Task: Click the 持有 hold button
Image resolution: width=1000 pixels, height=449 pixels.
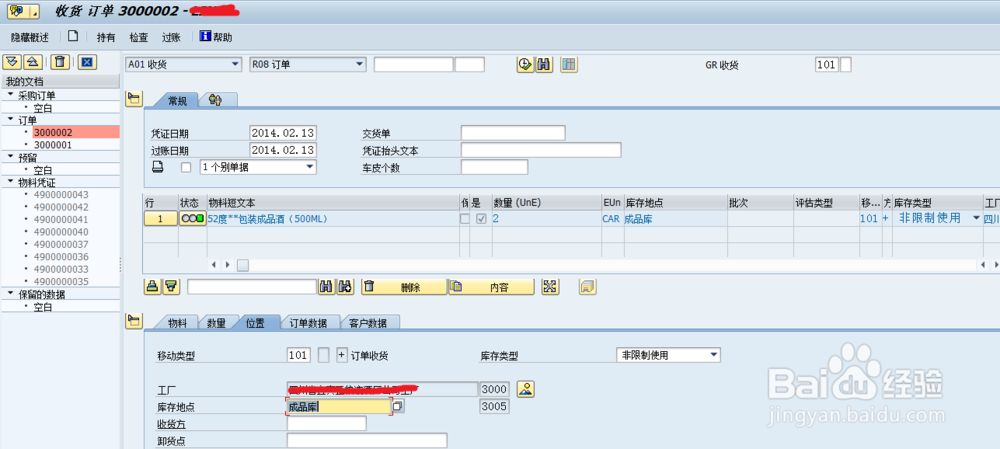Action: [106, 38]
